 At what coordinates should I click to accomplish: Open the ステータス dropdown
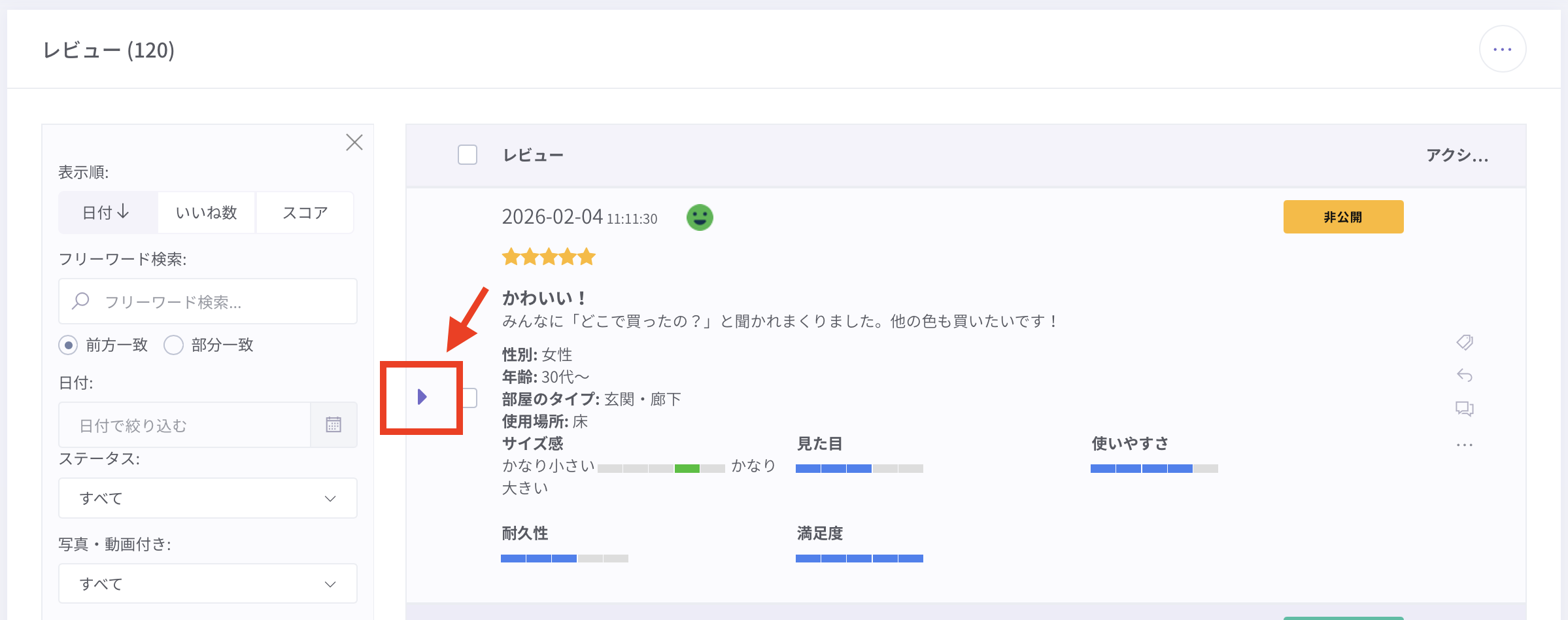[x=207, y=498]
